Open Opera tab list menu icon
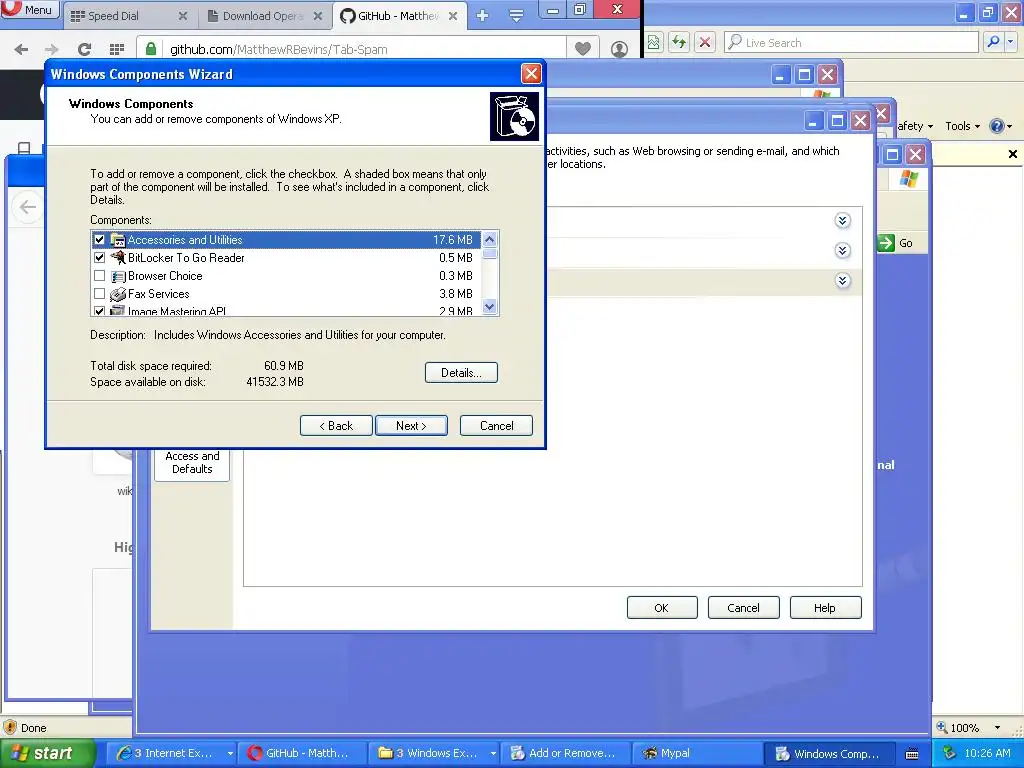This screenshot has width=1024, height=768. point(516,16)
